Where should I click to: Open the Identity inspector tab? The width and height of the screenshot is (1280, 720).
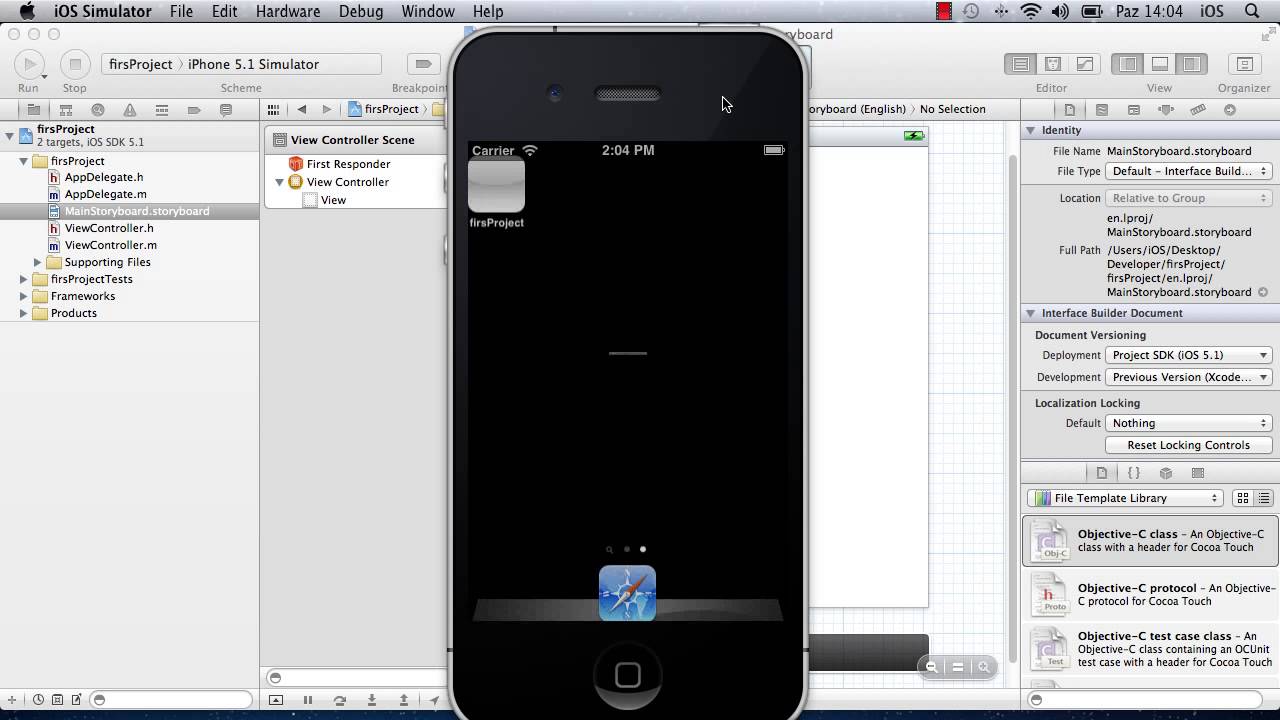tap(1133, 110)
